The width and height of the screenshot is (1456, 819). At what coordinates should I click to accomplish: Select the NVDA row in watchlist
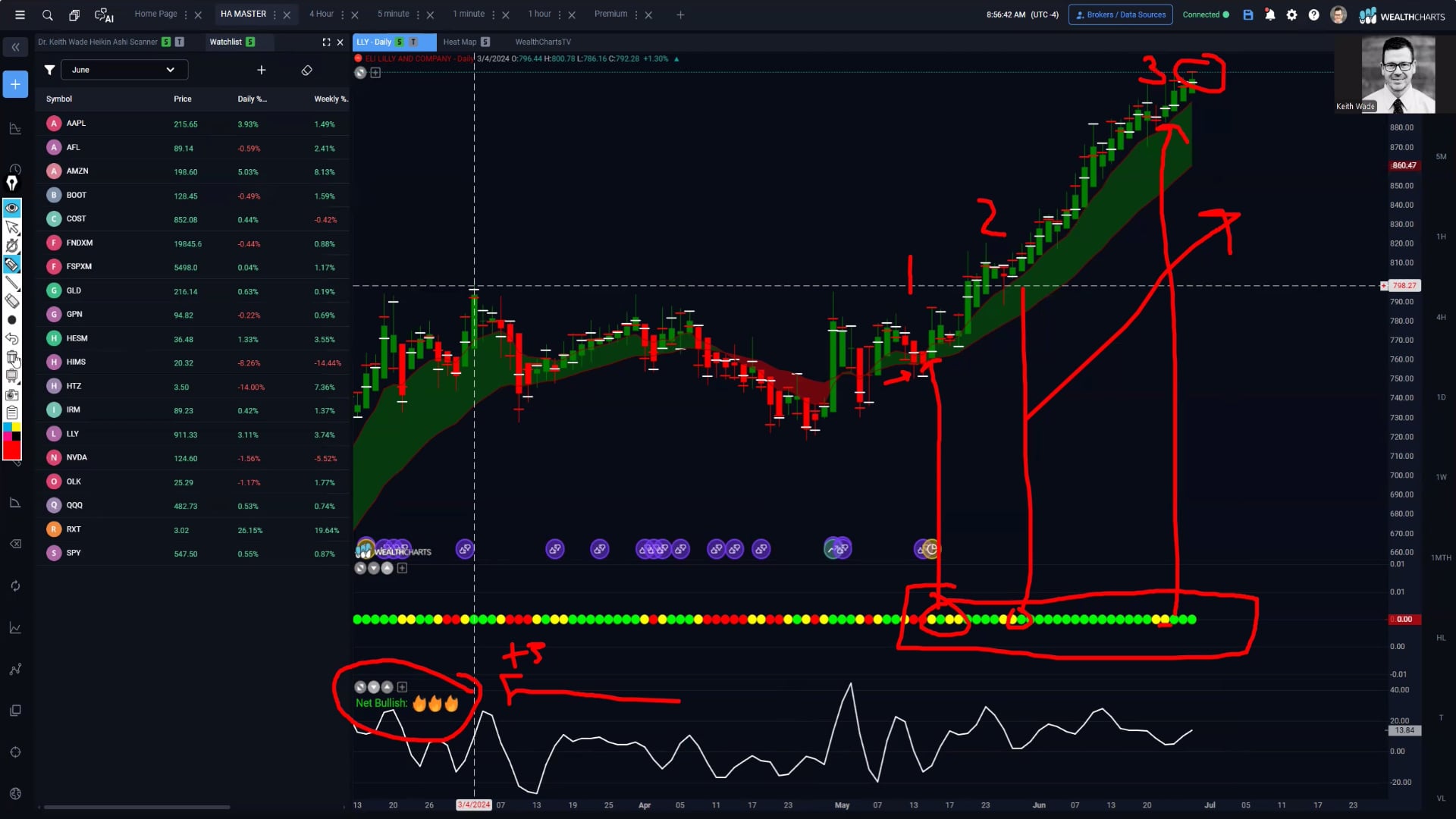click(x=193, y=457)
